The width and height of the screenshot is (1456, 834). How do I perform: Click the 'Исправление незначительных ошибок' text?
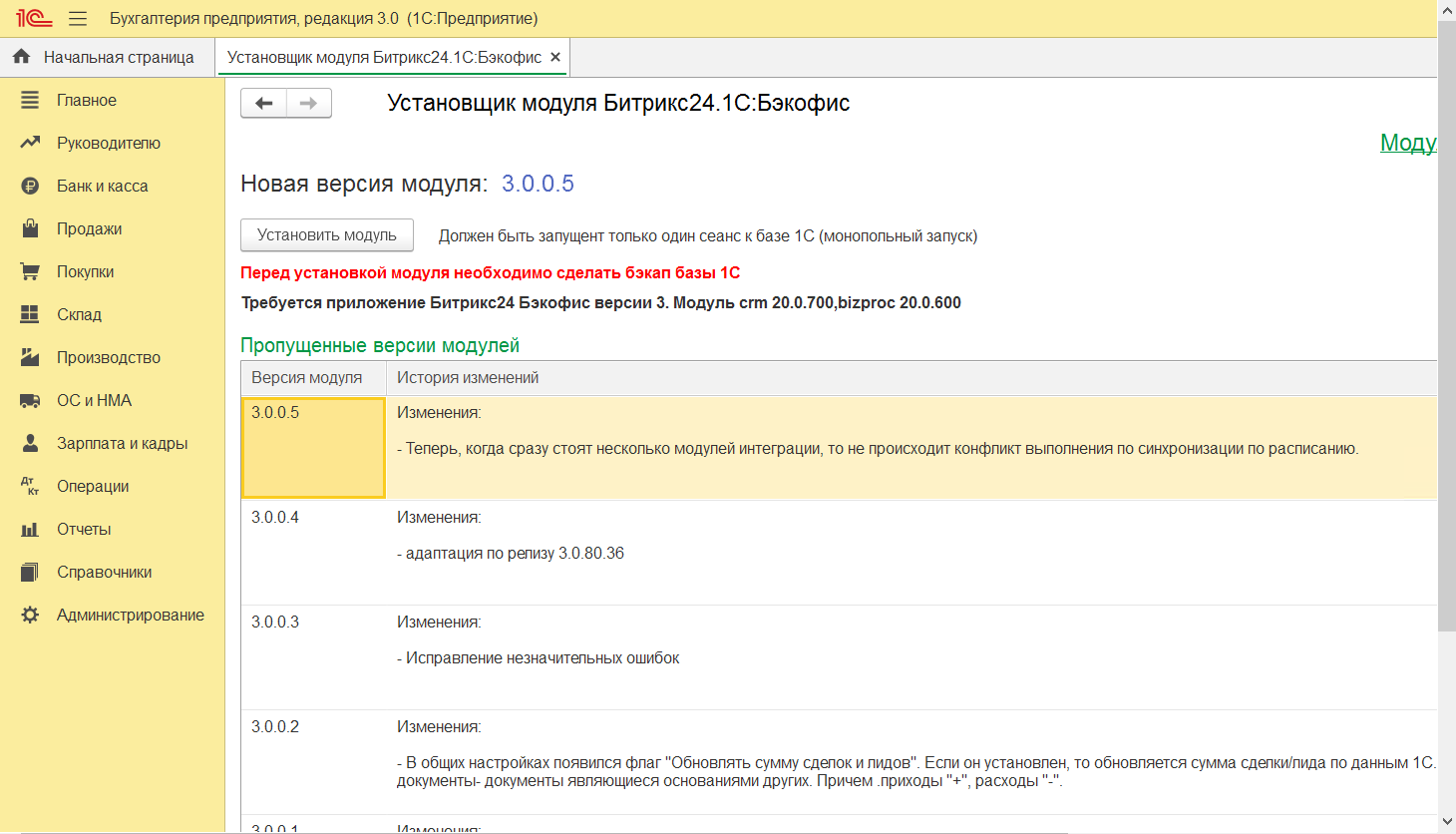click(x=539, y=658)
